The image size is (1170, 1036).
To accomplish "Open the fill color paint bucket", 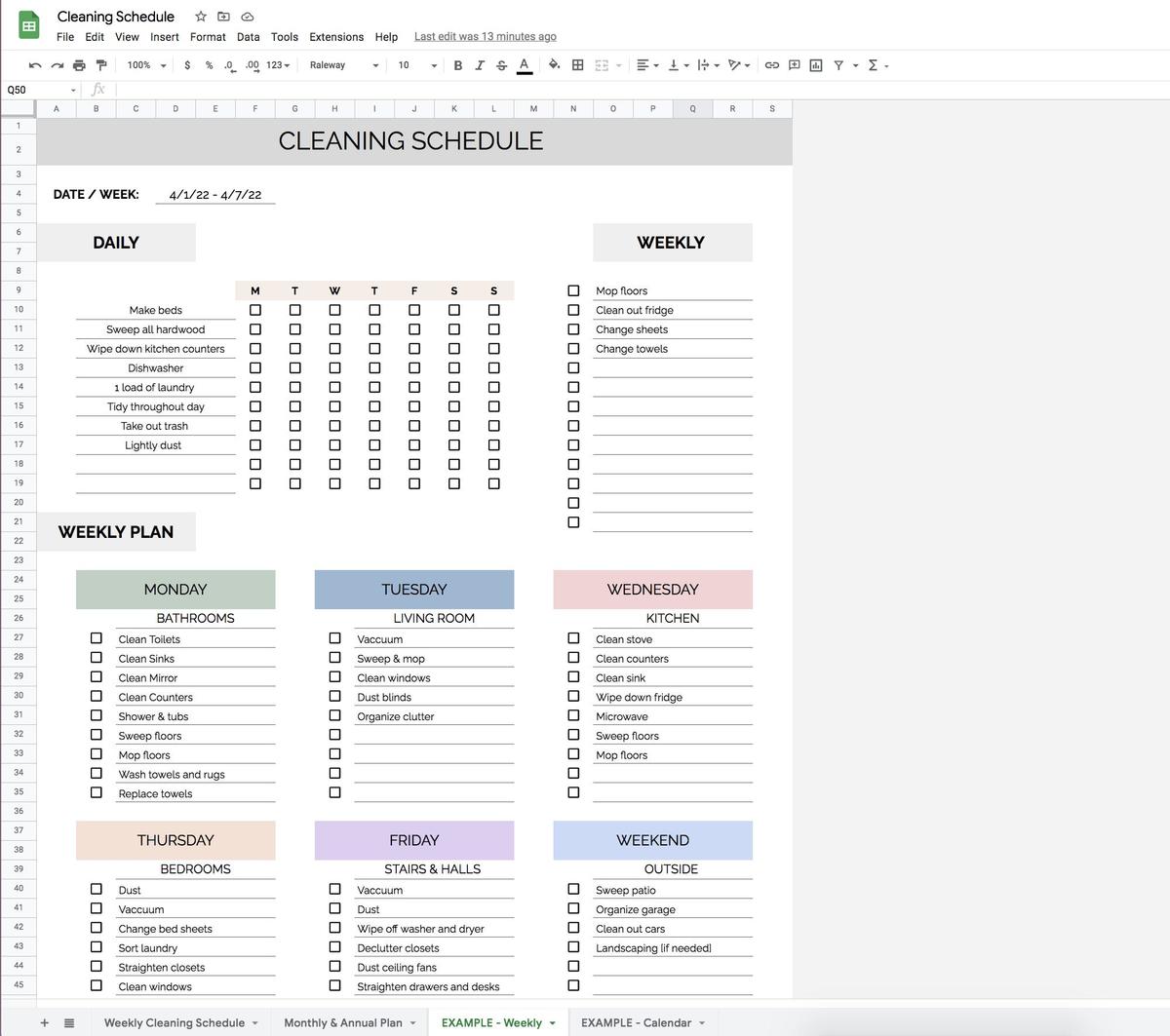I will point(554,65).
